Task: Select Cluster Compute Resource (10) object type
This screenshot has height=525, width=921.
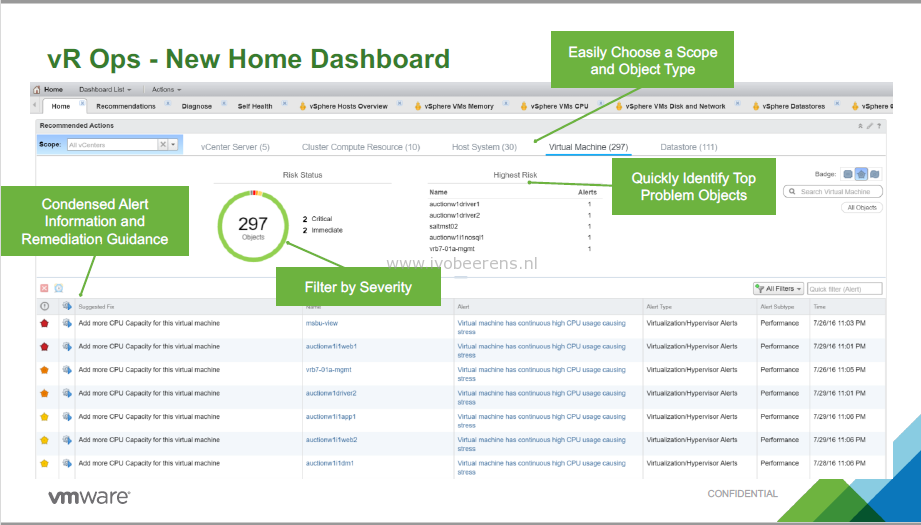Action: pyautogui.click(x=361, y=147)
